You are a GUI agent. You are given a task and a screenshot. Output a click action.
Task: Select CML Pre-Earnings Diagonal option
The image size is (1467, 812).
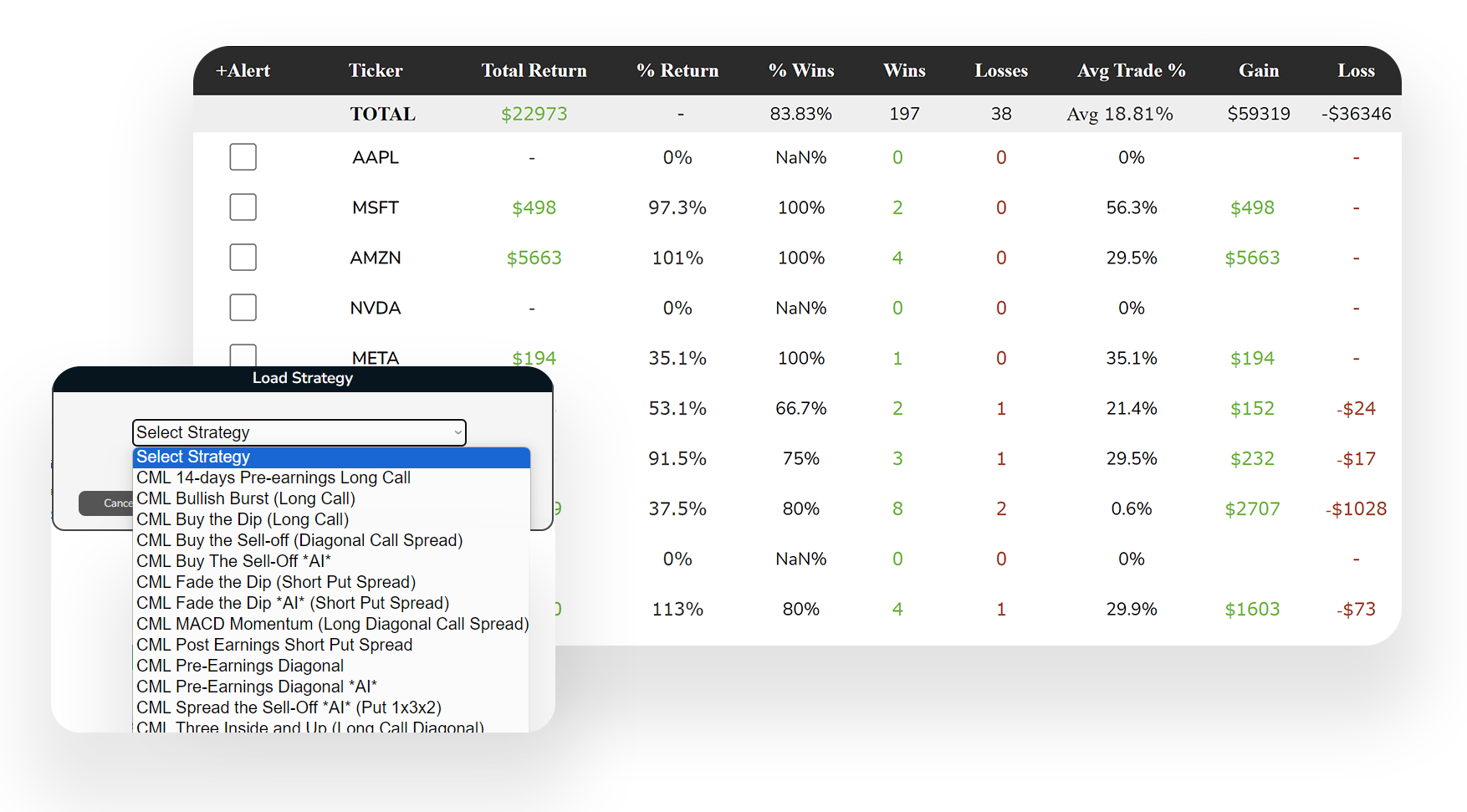click(x=331, y=666)
